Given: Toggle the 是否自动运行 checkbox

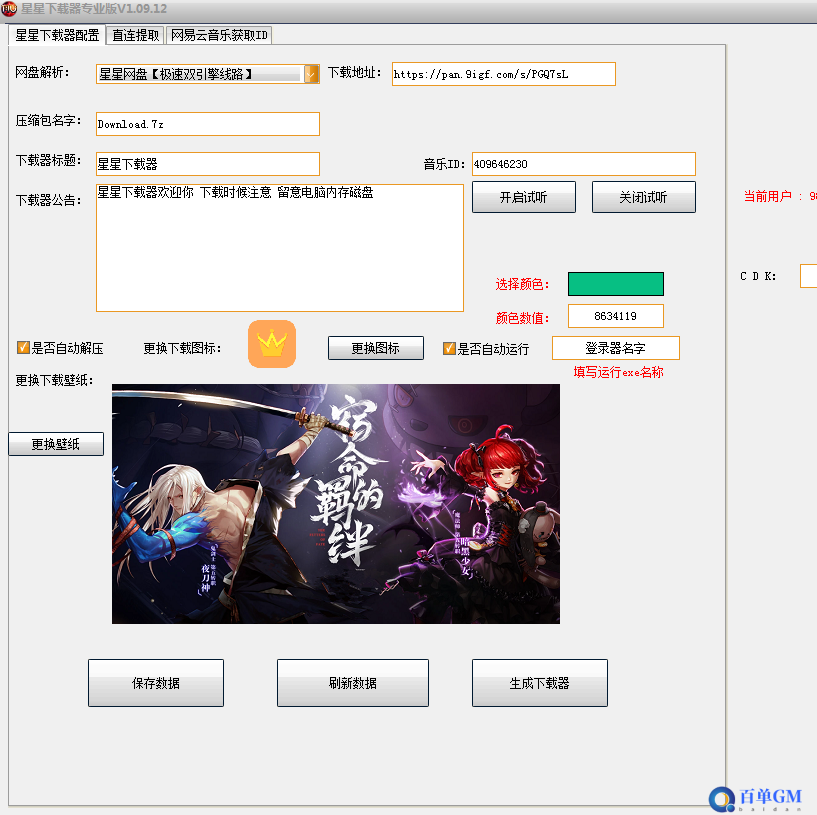Looking at the screenshot, I should [449, 348].
